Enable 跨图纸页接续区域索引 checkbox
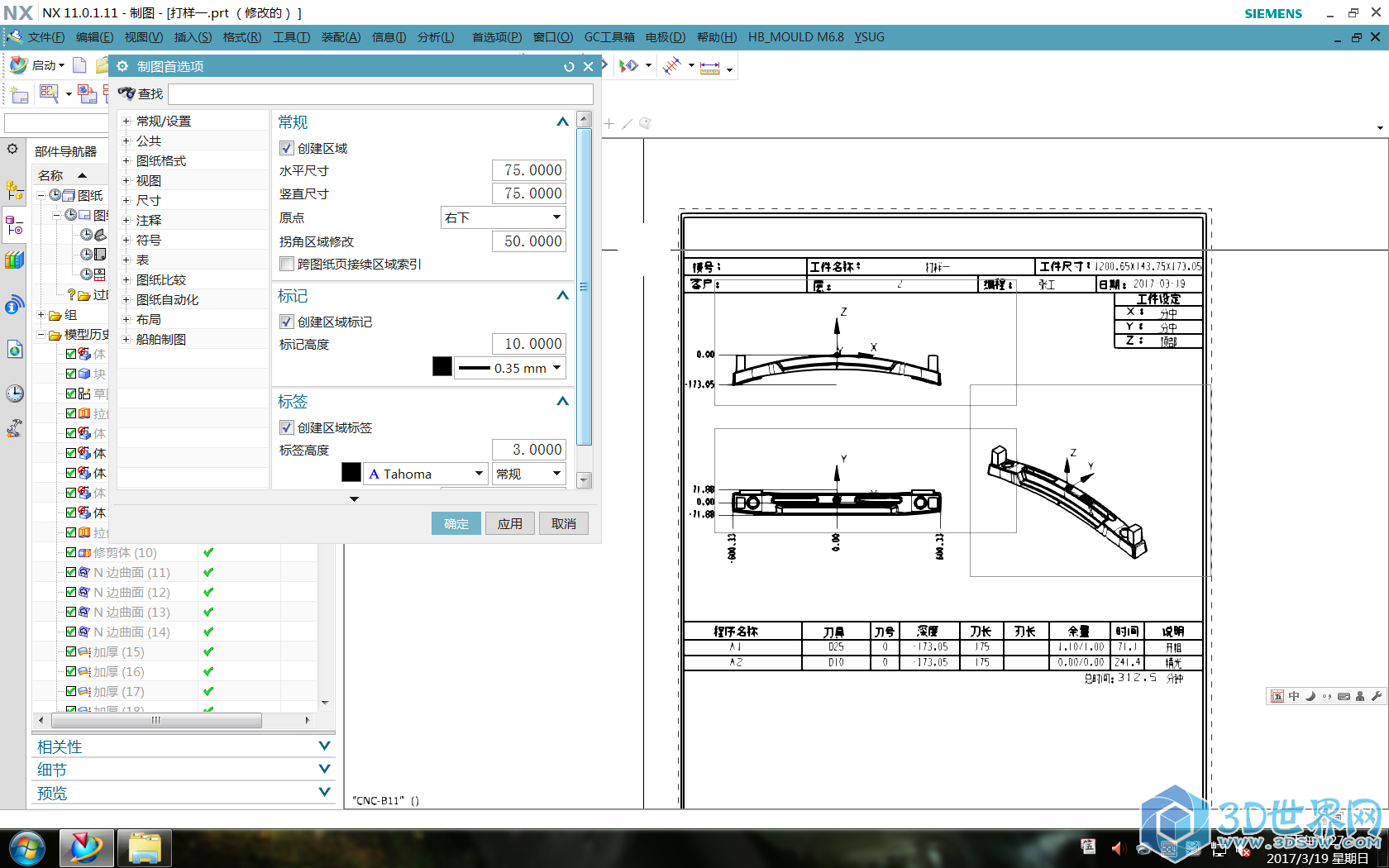1389x868 pixels. 287,264
